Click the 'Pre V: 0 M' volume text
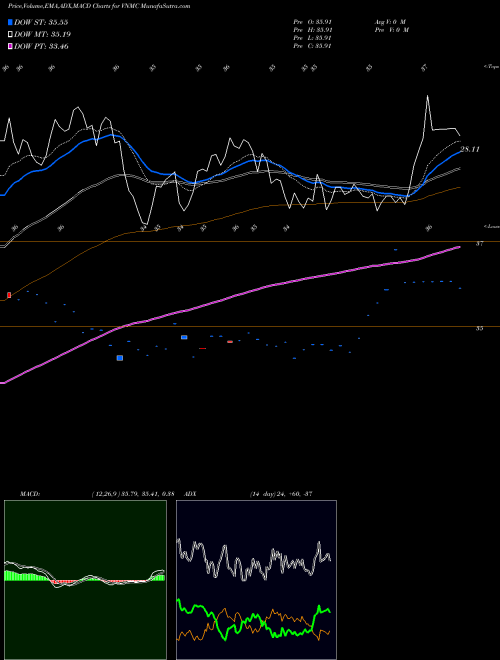500x660 pixels. click(x=391, y=30)
